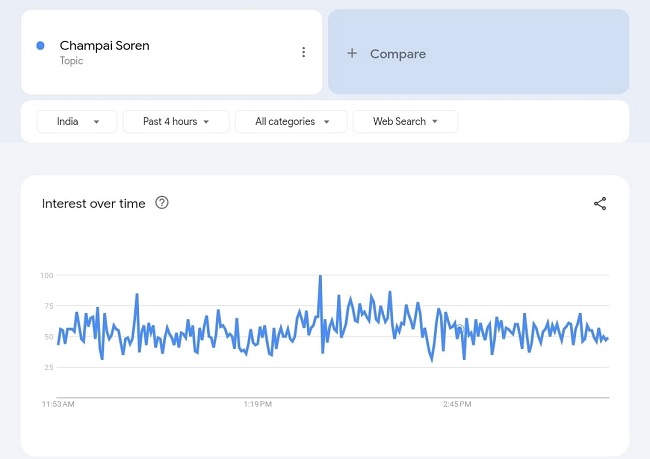Viewport: 650px width, 459px height.
Task: Change the Web Search type dropdown
Action: click(x=405, y=121)
